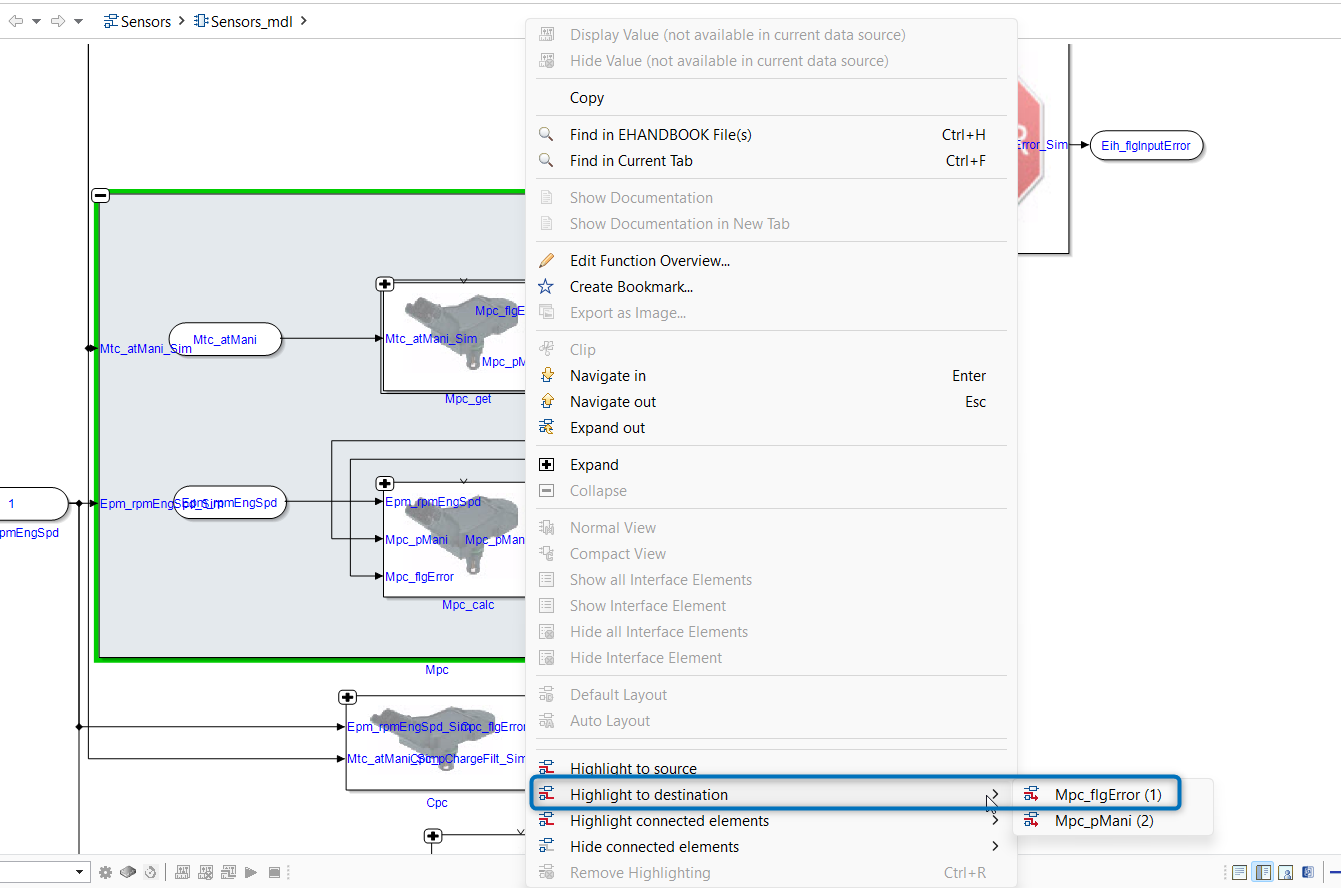The image size is (1341, 888).
Task: Expand the Cpc block with plus button
Action: (x=347, y=697)
